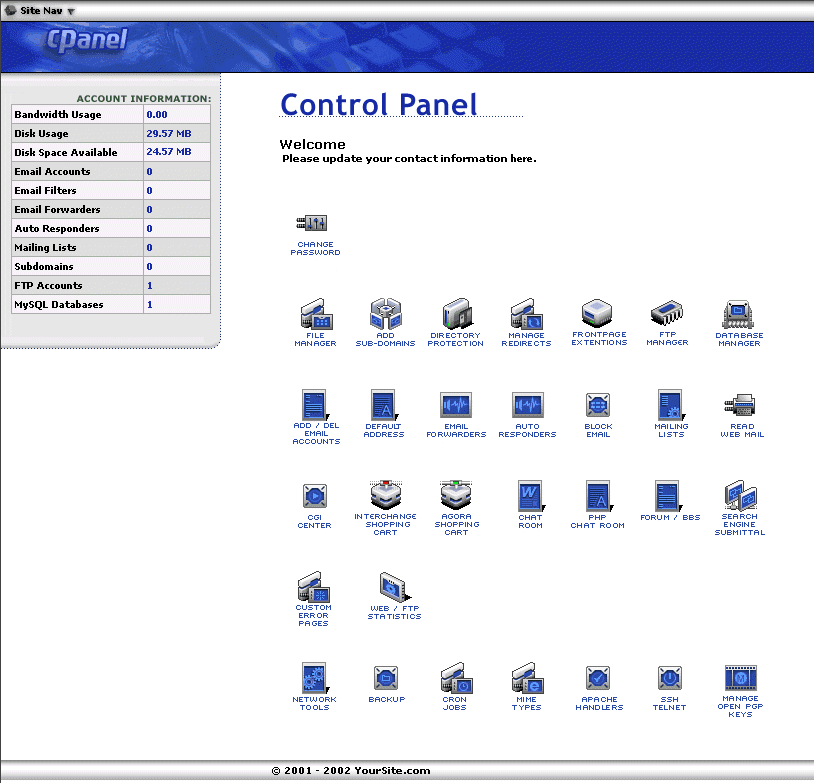Click the Site Nav menu label
The height and width of the screenshot is (783, 814).
[x=41, y=10]
